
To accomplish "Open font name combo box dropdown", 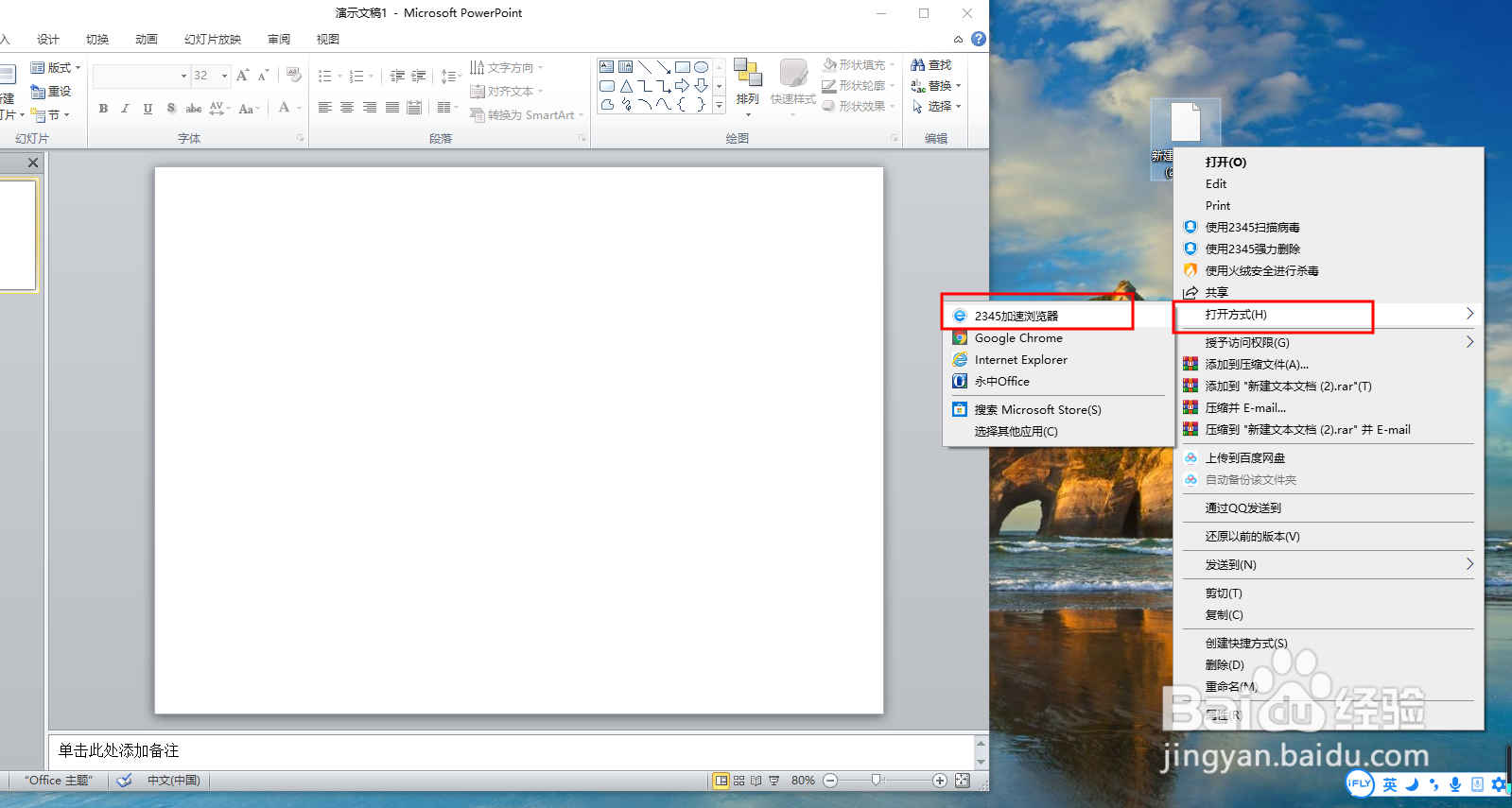I will (x=183, y=76).
